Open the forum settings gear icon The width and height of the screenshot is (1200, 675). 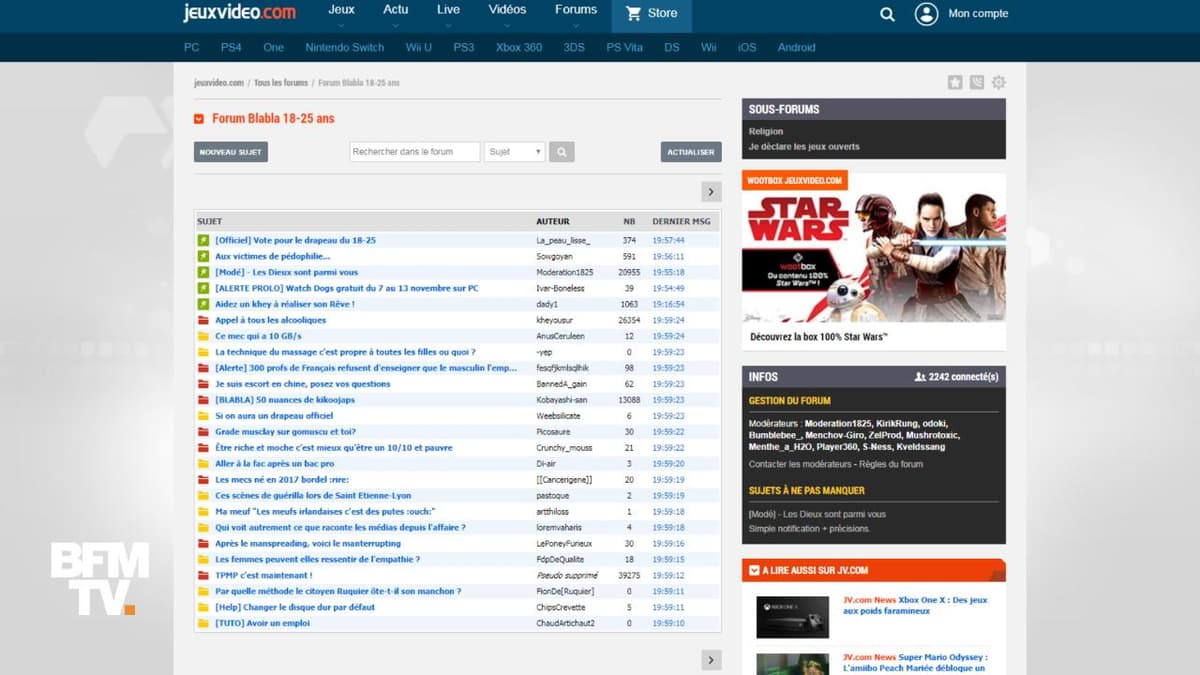pyautogui.click(x=998, y=83)
